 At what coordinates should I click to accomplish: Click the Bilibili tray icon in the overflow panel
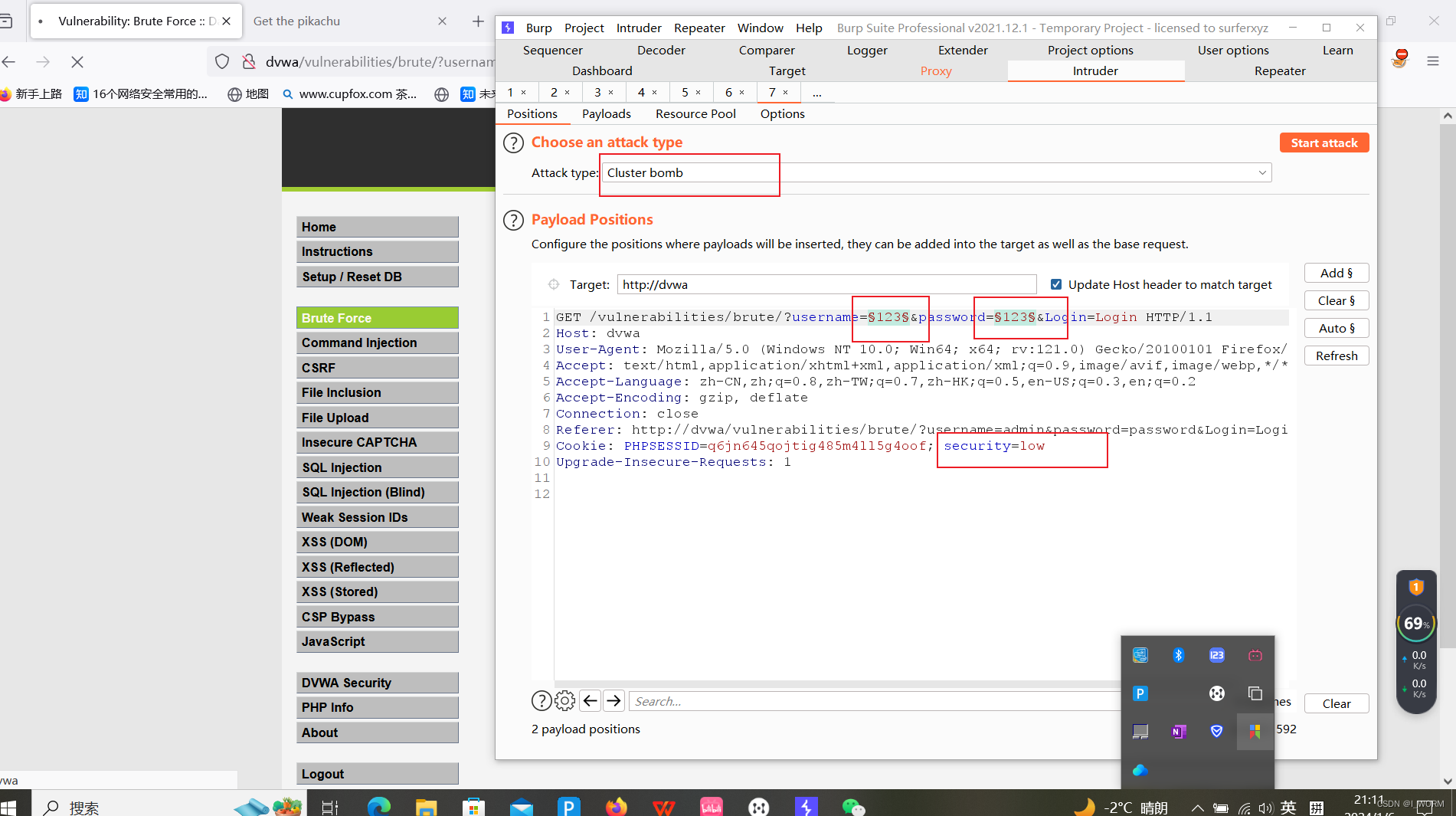tap(1255, 655)
